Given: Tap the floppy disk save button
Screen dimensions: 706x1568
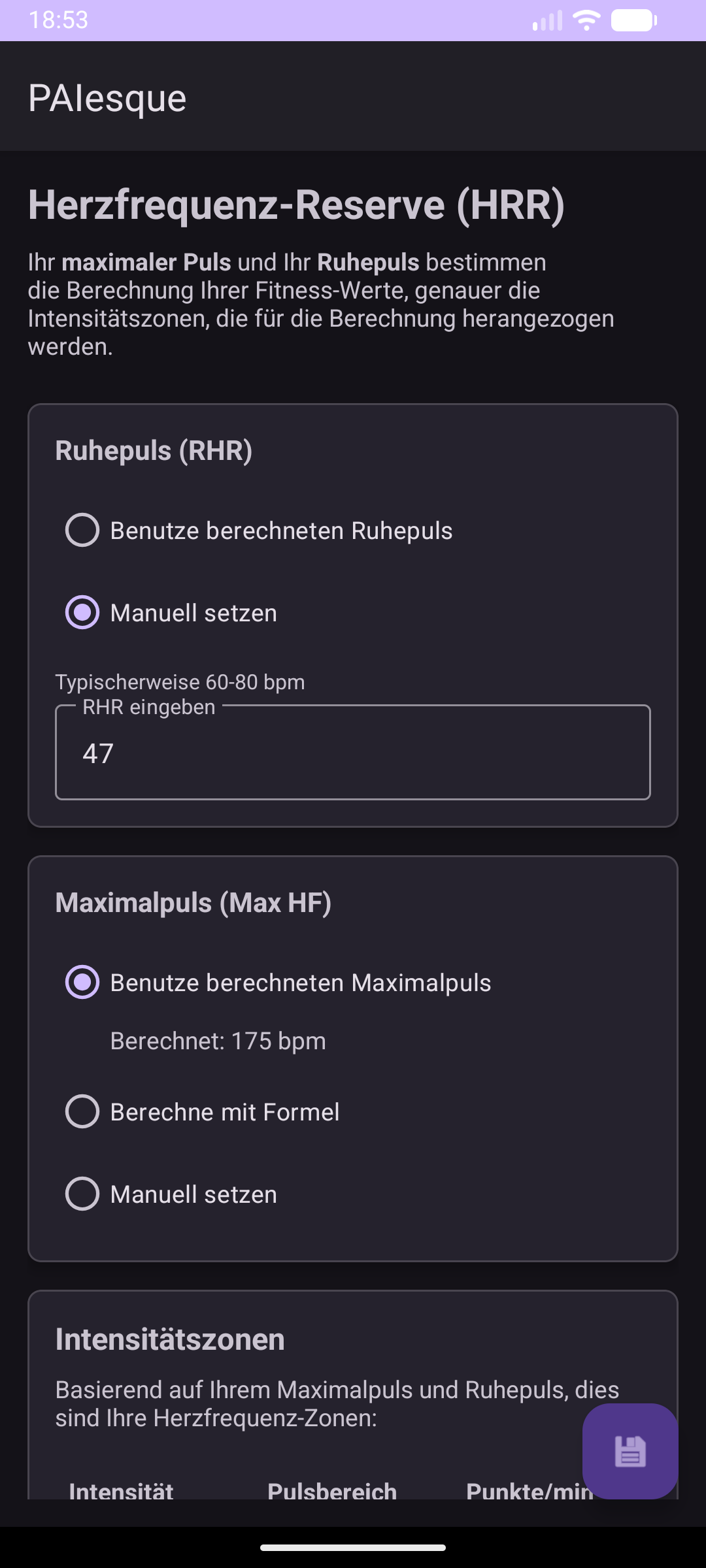Looking at the screenshot, I should [630, 1450].
